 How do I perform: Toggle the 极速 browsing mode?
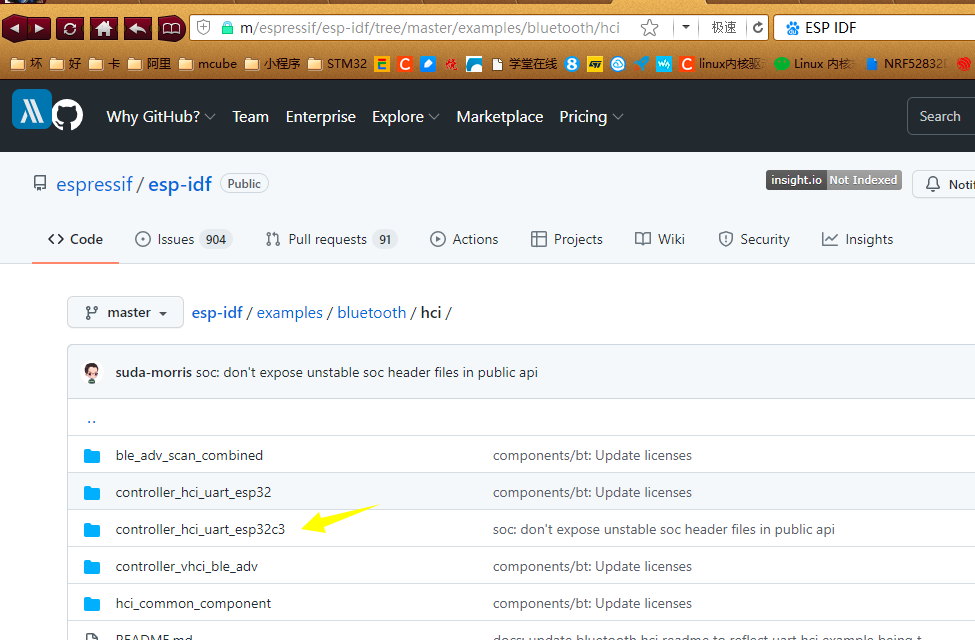click(x=724, y=27)
